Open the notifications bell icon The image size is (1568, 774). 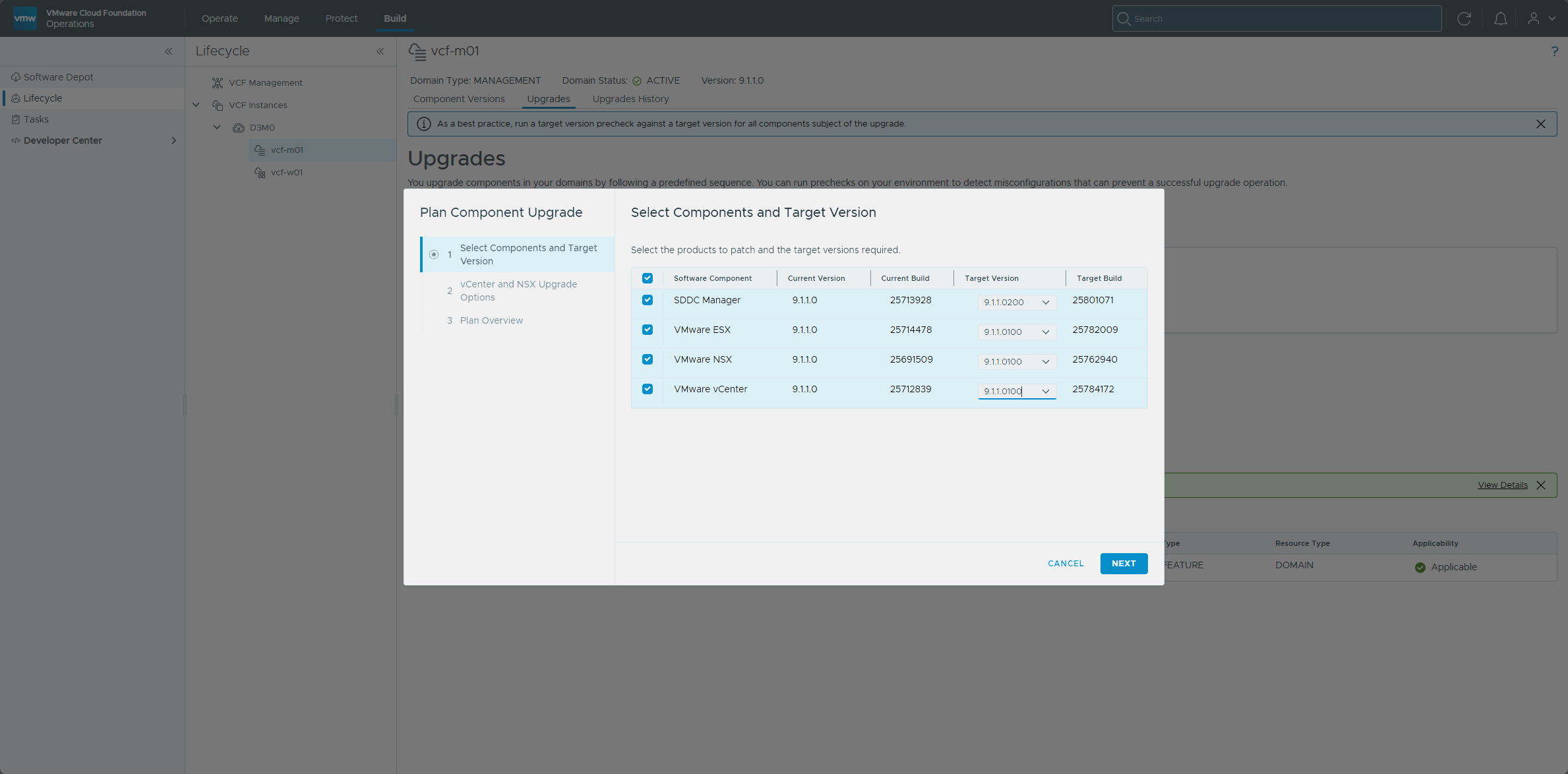pyautogui.click(x=1500, y=18)
